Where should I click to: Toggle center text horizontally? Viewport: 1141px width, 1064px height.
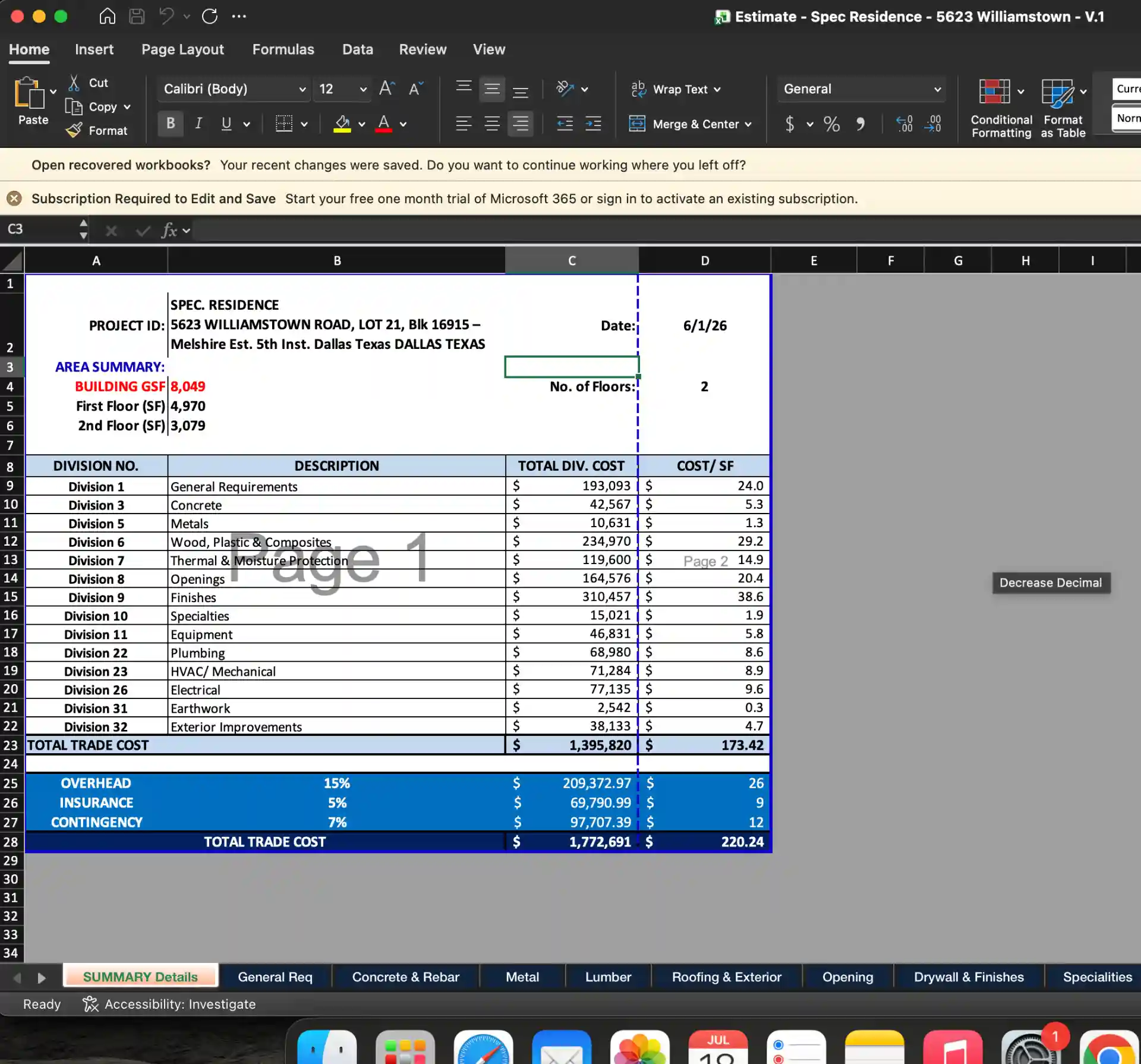[x=492, y=124]
